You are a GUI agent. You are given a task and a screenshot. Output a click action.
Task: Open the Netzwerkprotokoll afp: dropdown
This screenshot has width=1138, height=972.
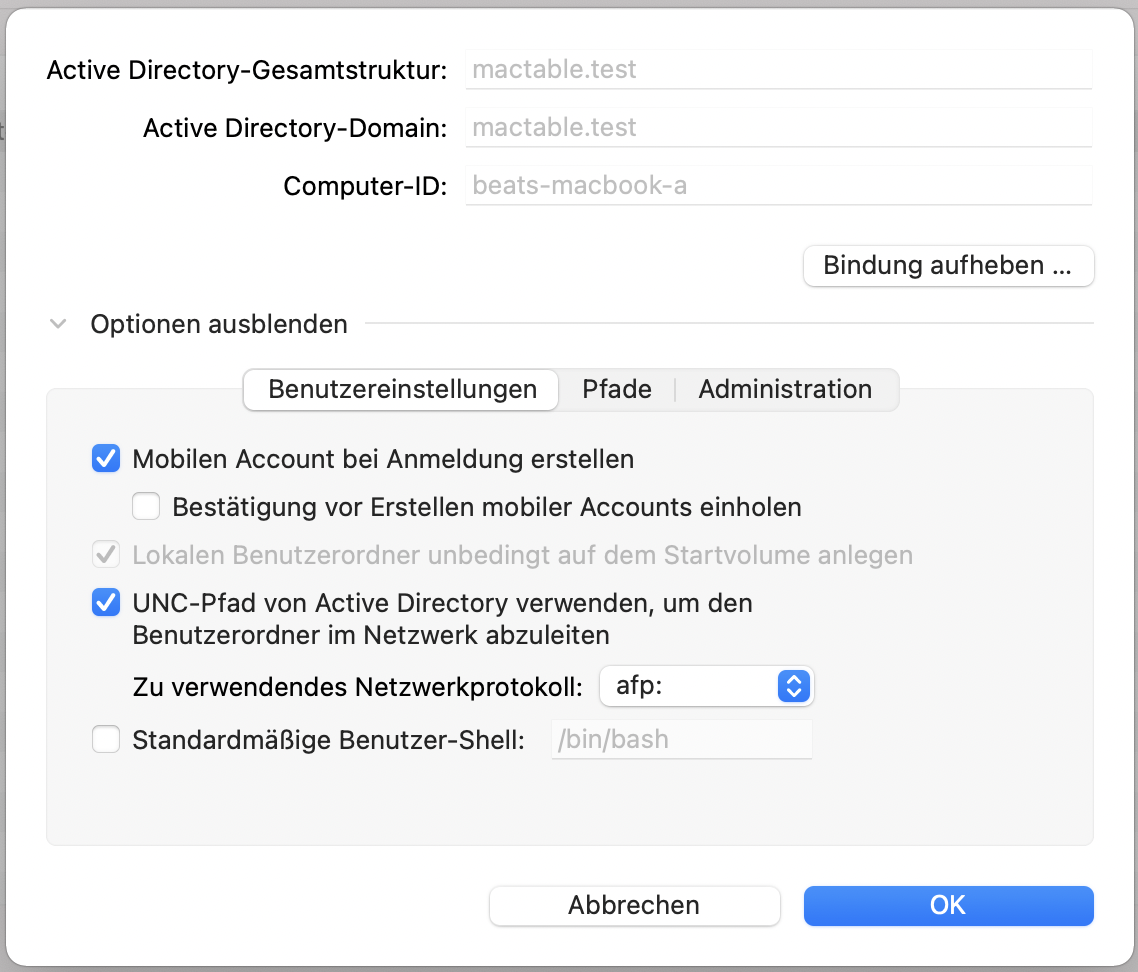click(690, 686)
